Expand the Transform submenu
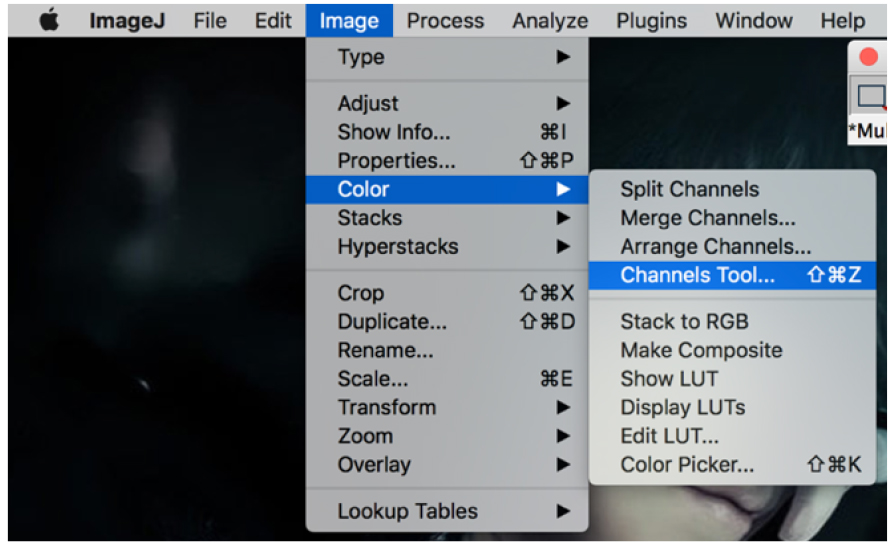Image resolution: width=892 pixels, height=544 pixels. click(447, 407)
